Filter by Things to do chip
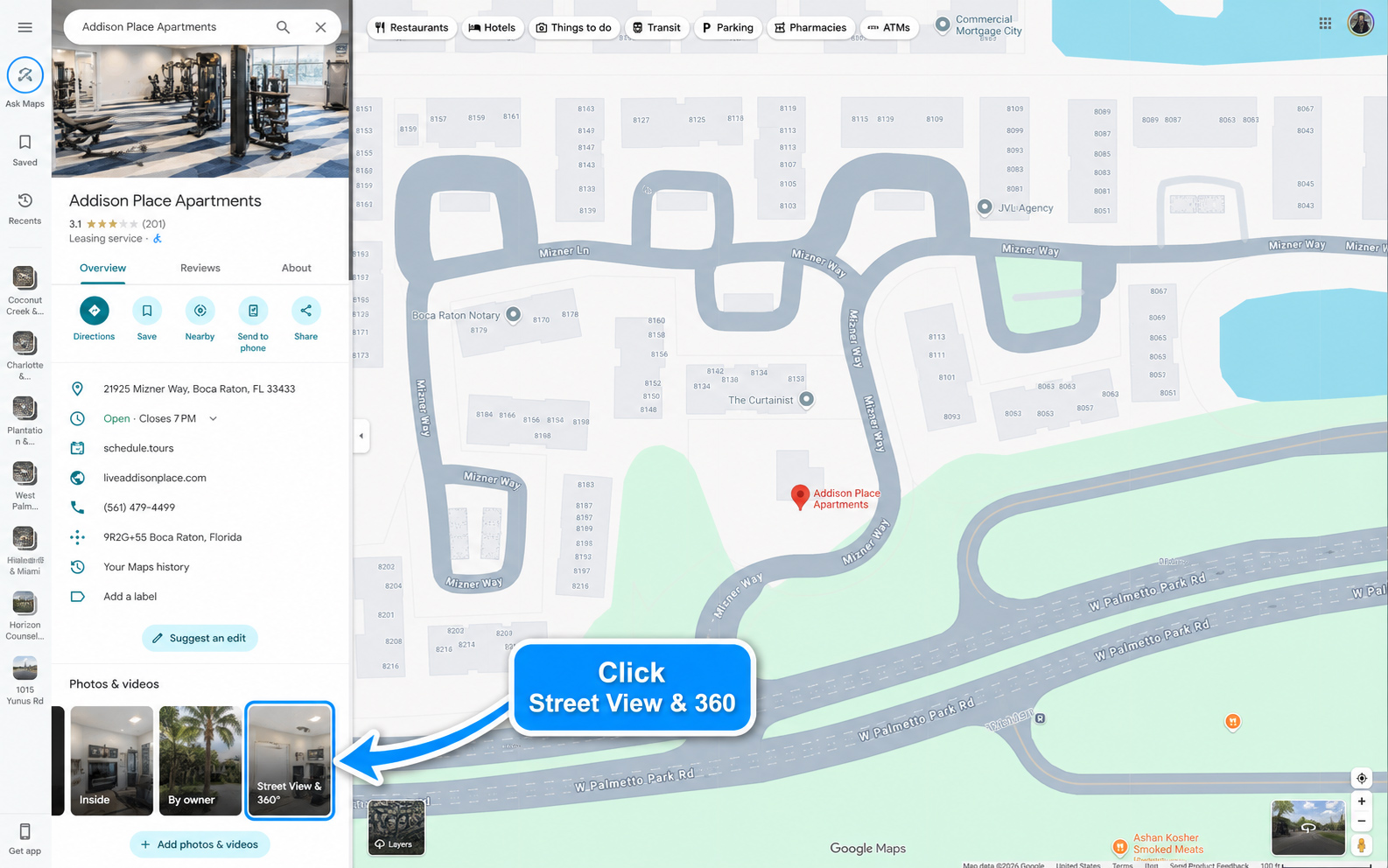Viewport: 1388px width, 868px height. pos(574,28)
